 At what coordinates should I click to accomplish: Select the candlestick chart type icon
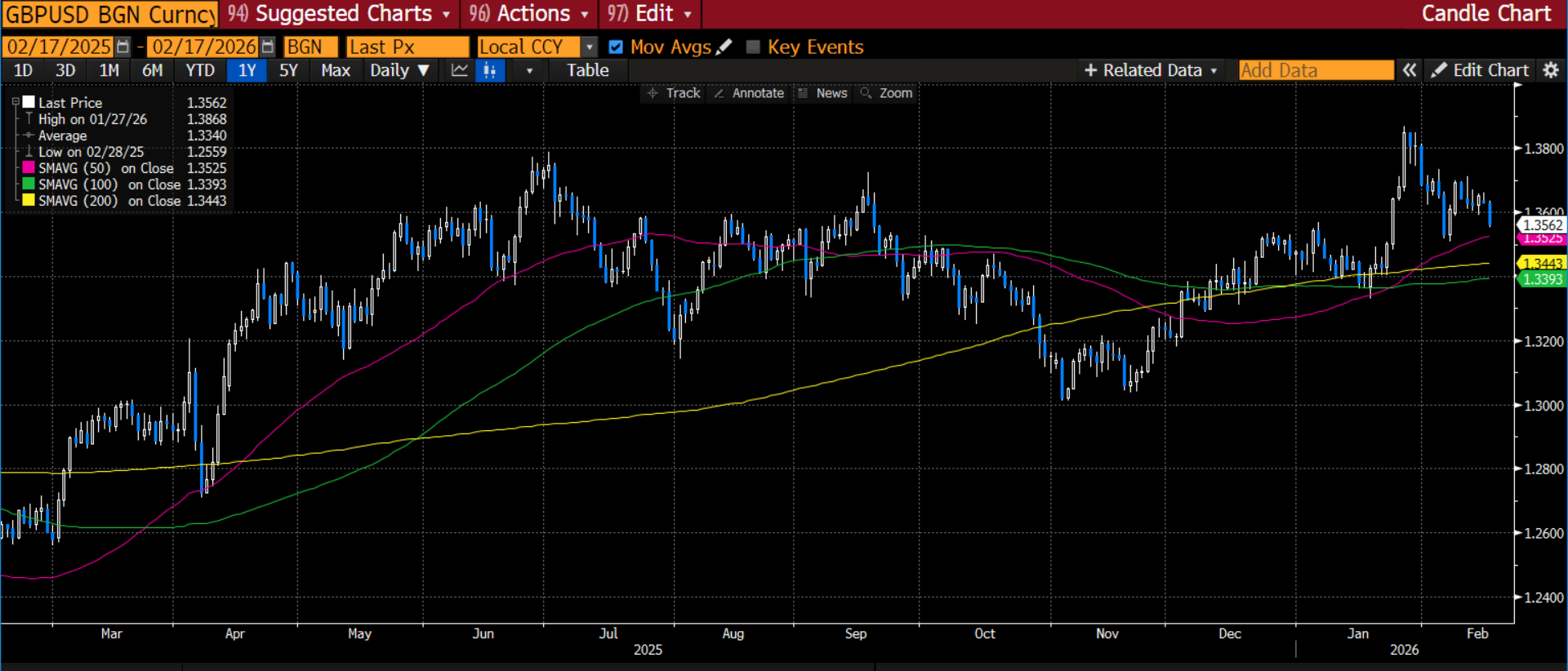490,71
